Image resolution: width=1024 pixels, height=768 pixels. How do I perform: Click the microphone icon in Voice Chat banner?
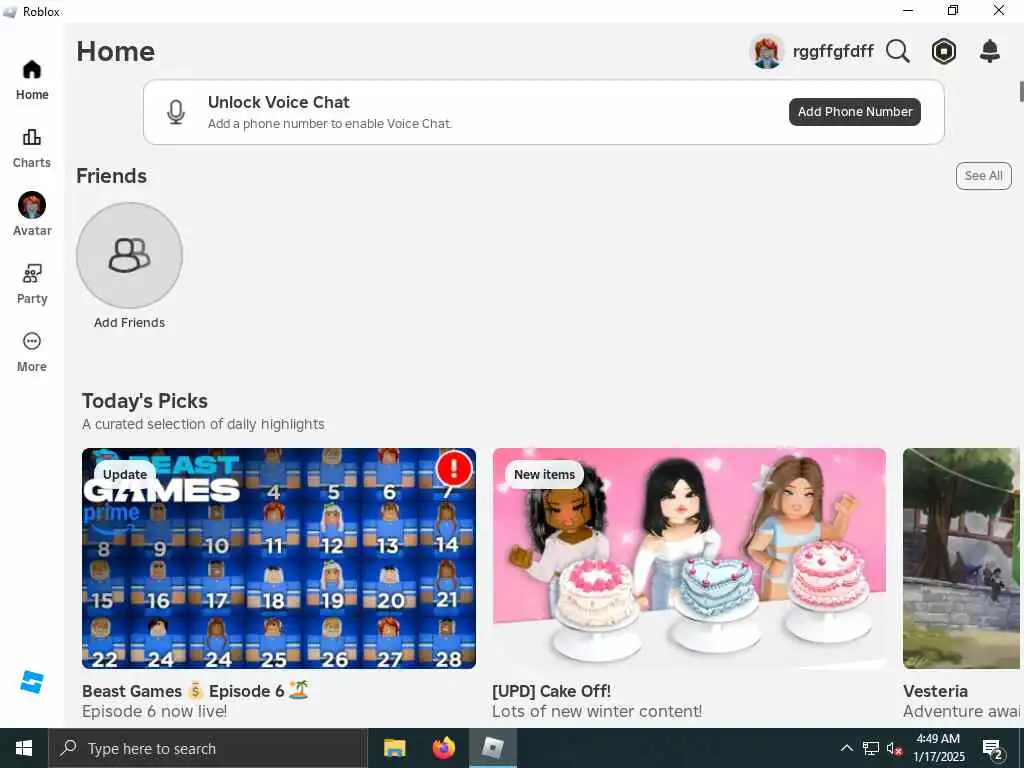176,112
